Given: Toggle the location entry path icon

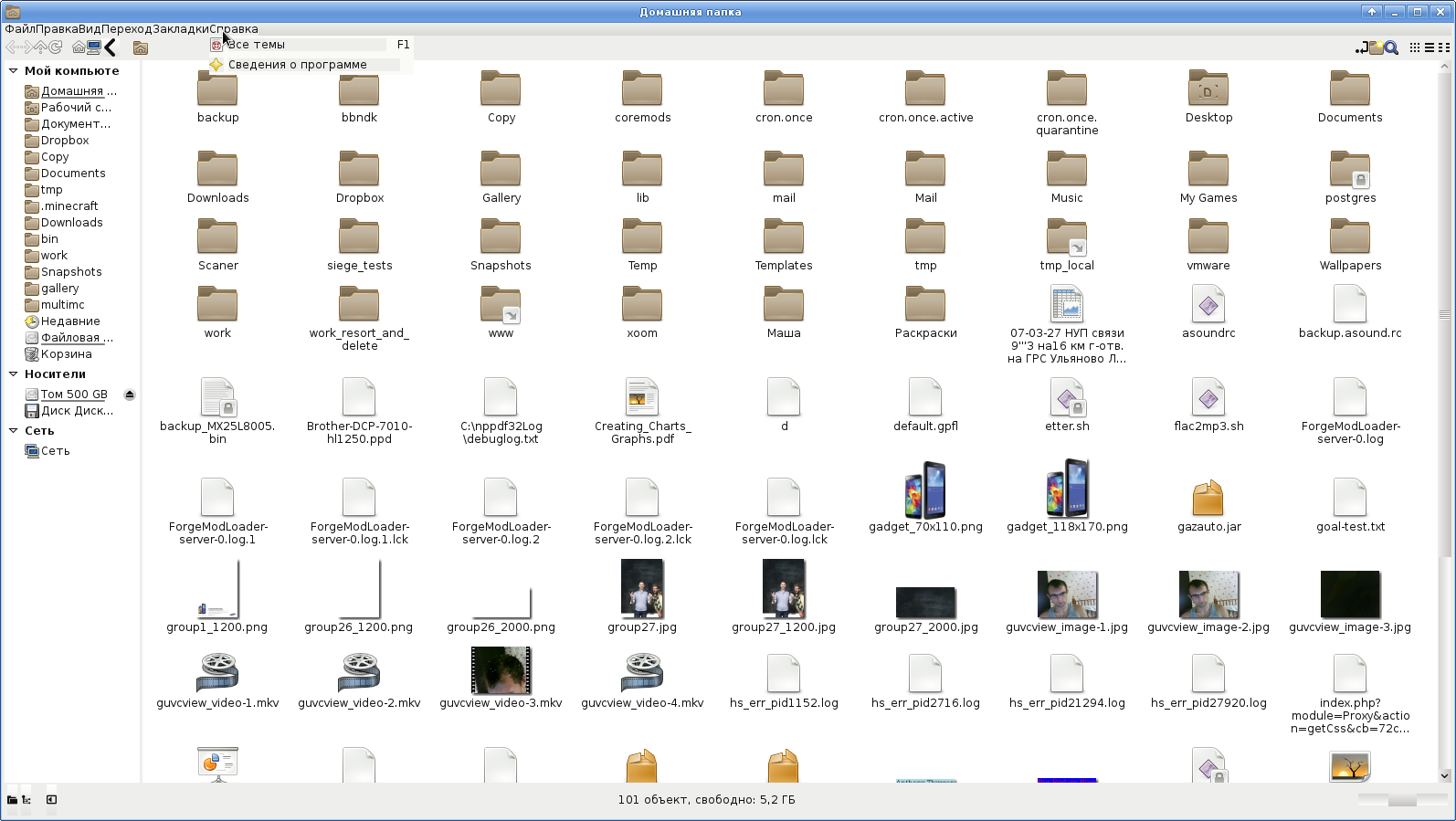Looking at the screenshot, I should tap(1361, 47).
